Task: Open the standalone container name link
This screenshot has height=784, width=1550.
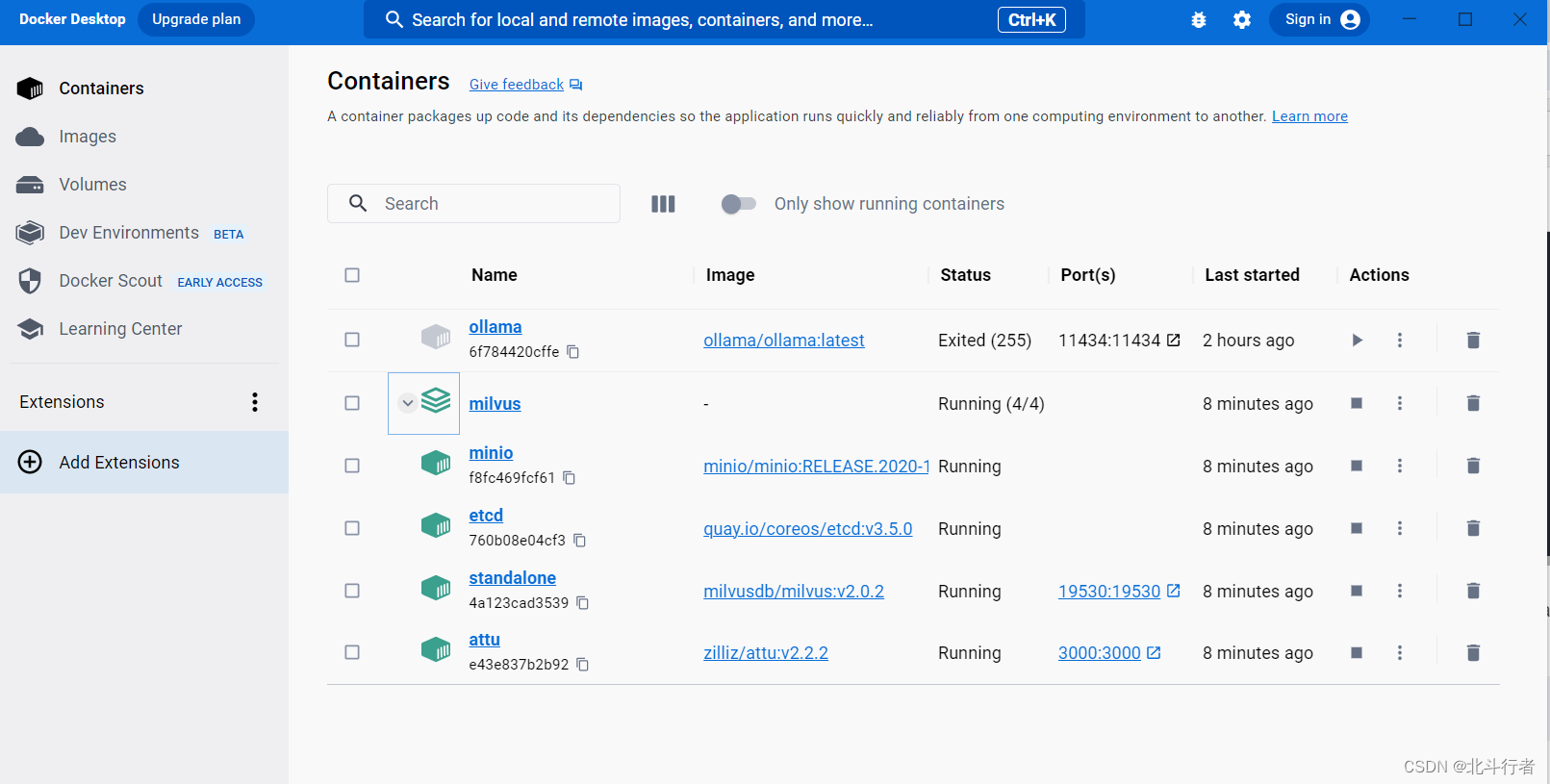Action: 512,578
